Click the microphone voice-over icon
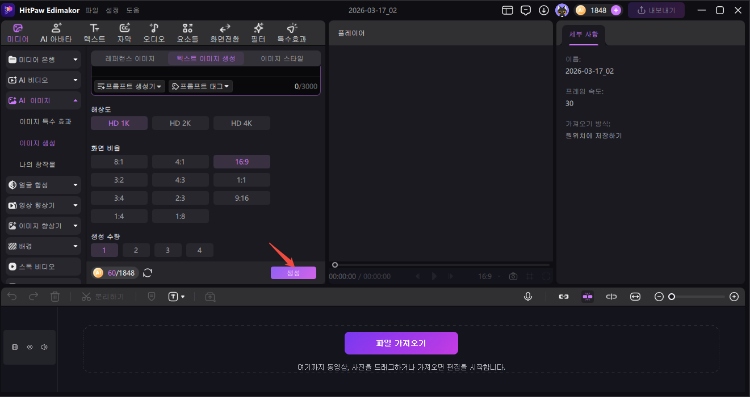750x397 pixels. coord(528,297)
